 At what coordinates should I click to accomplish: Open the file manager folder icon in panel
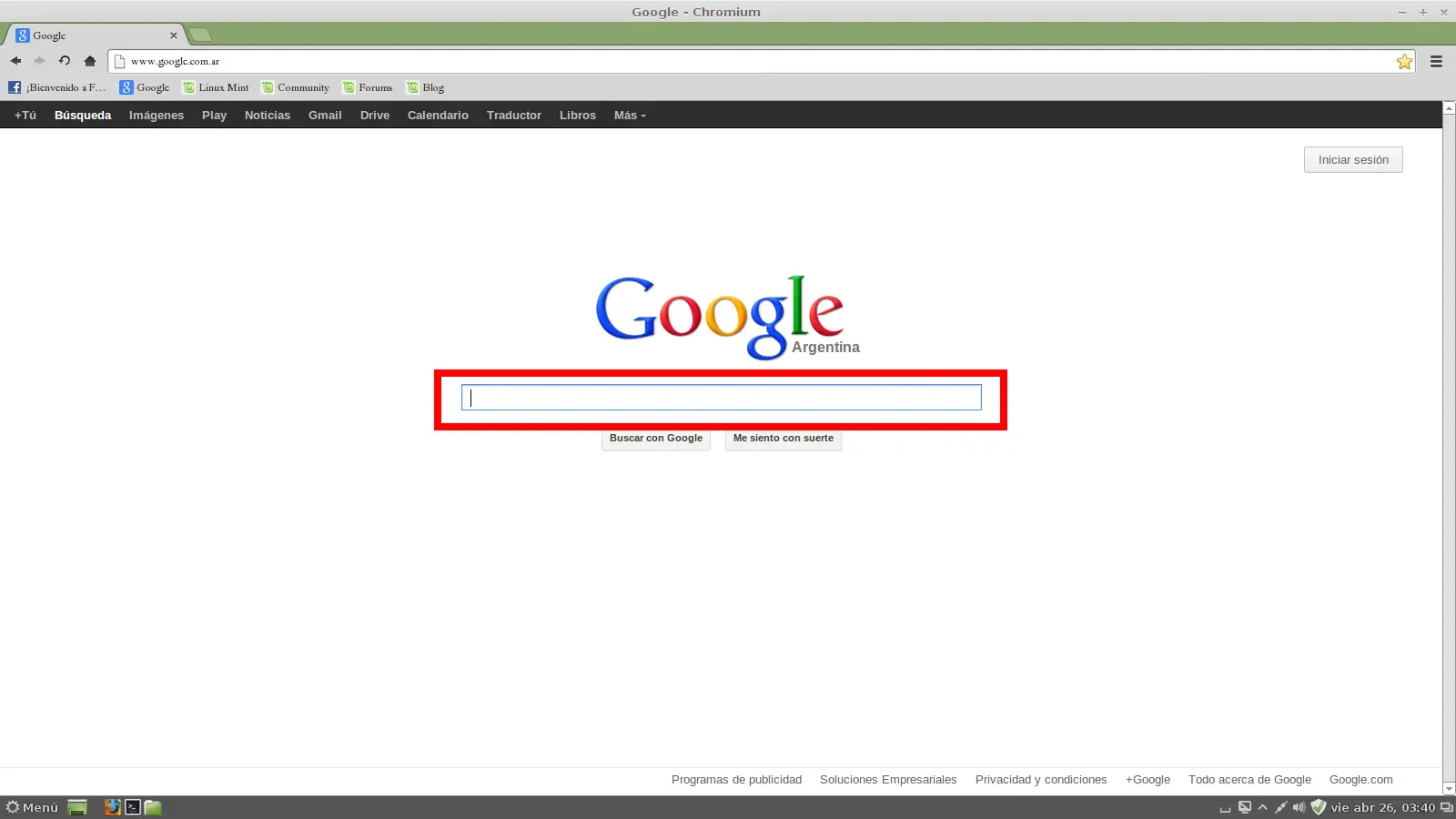[x=153, y=807]
